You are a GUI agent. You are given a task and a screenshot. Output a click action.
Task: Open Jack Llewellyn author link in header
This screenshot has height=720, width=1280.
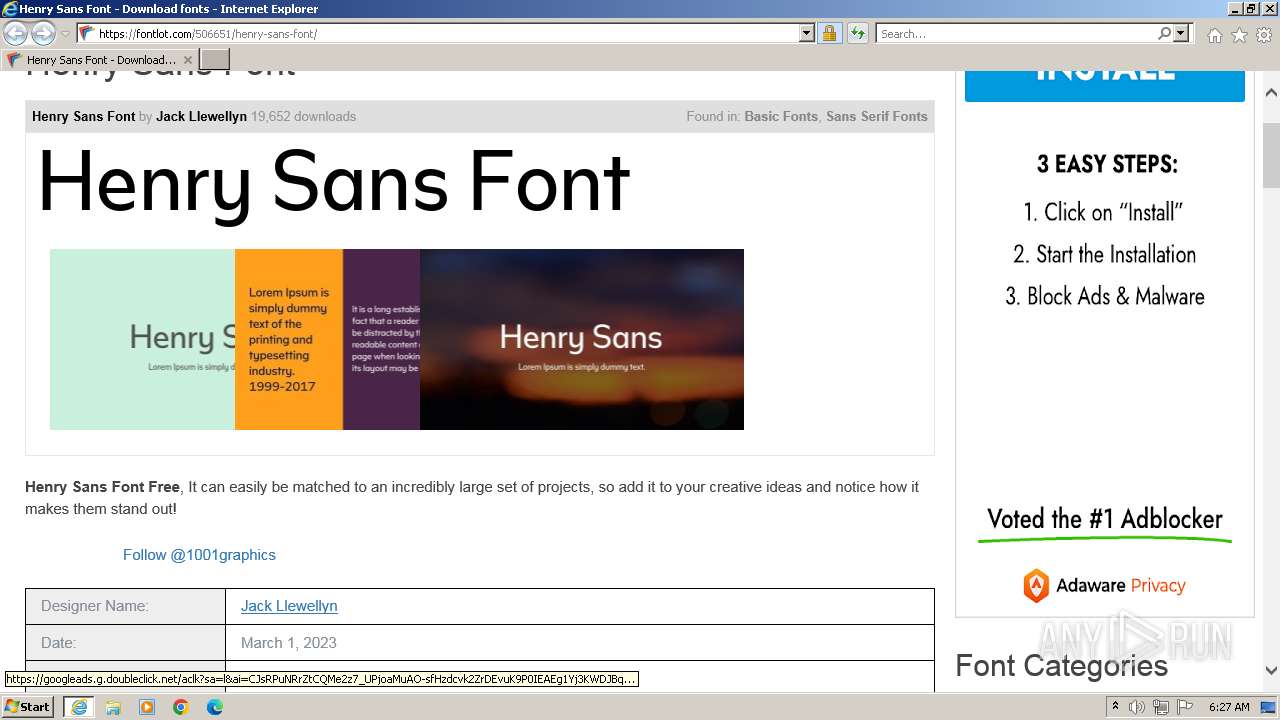point(201,117)
